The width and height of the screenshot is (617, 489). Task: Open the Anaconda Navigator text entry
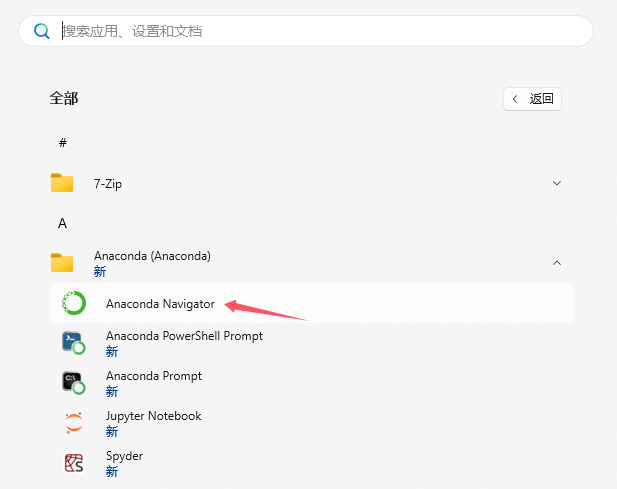click(x=160, y=304)
